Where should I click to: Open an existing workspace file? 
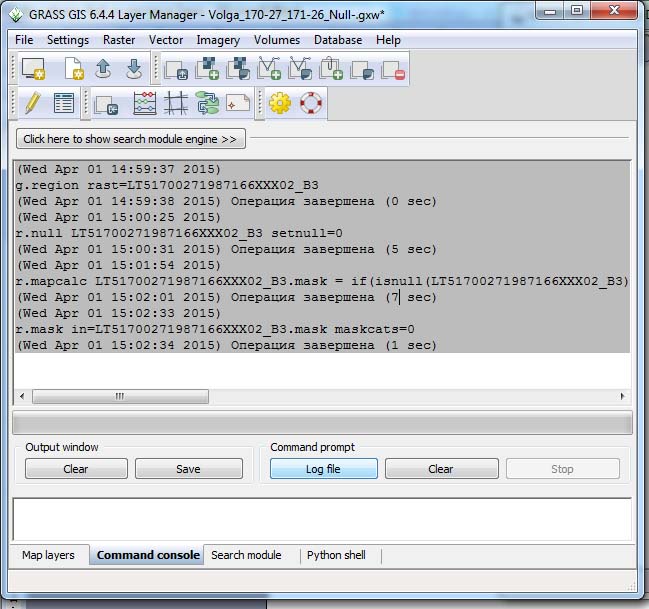coord(103,68)
